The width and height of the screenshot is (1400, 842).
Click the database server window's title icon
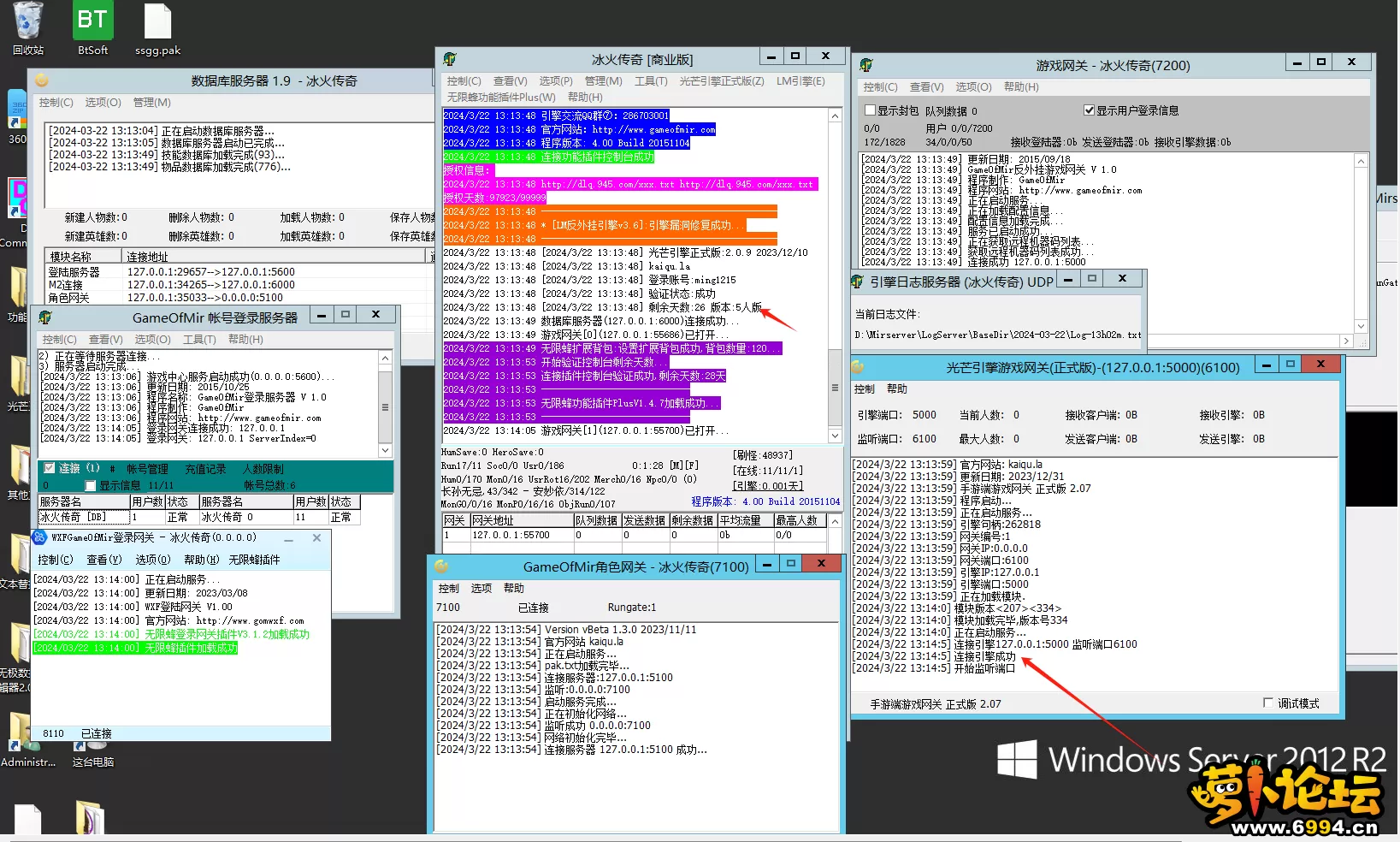coord(42,80)
